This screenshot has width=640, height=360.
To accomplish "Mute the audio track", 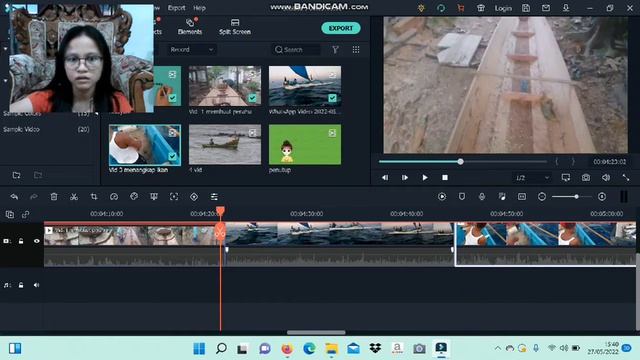I will point(36,285).
